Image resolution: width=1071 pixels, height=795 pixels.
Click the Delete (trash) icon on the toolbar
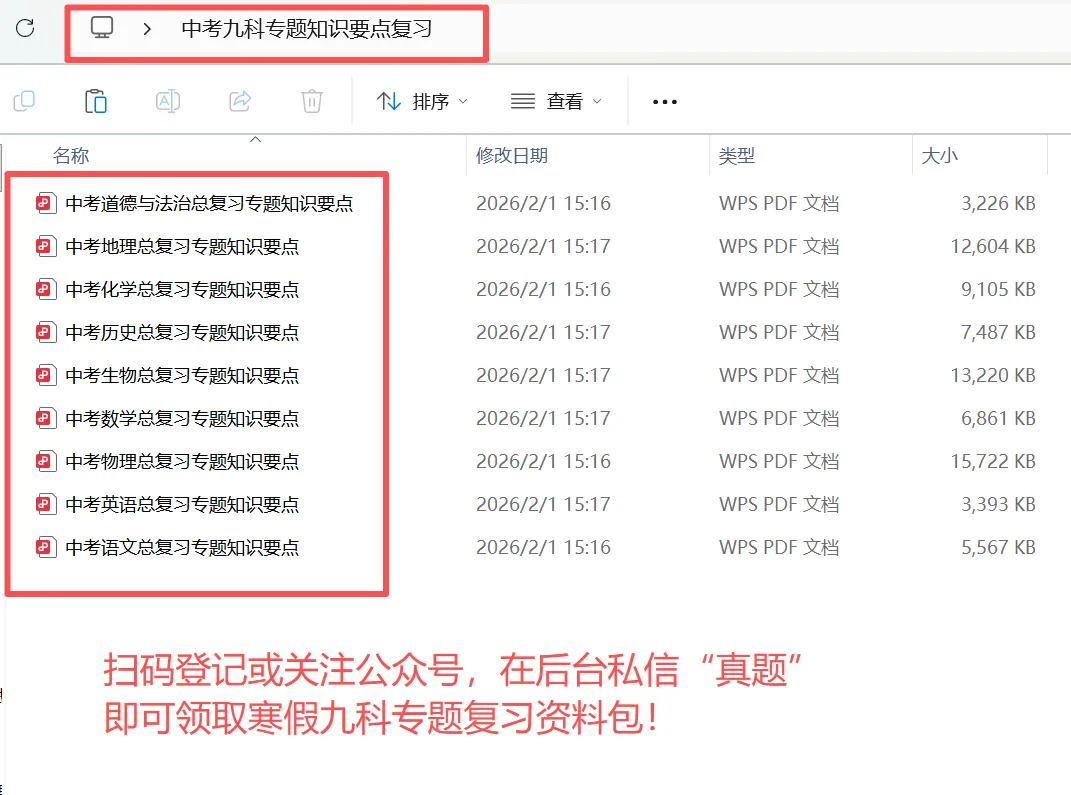point(311,100)
